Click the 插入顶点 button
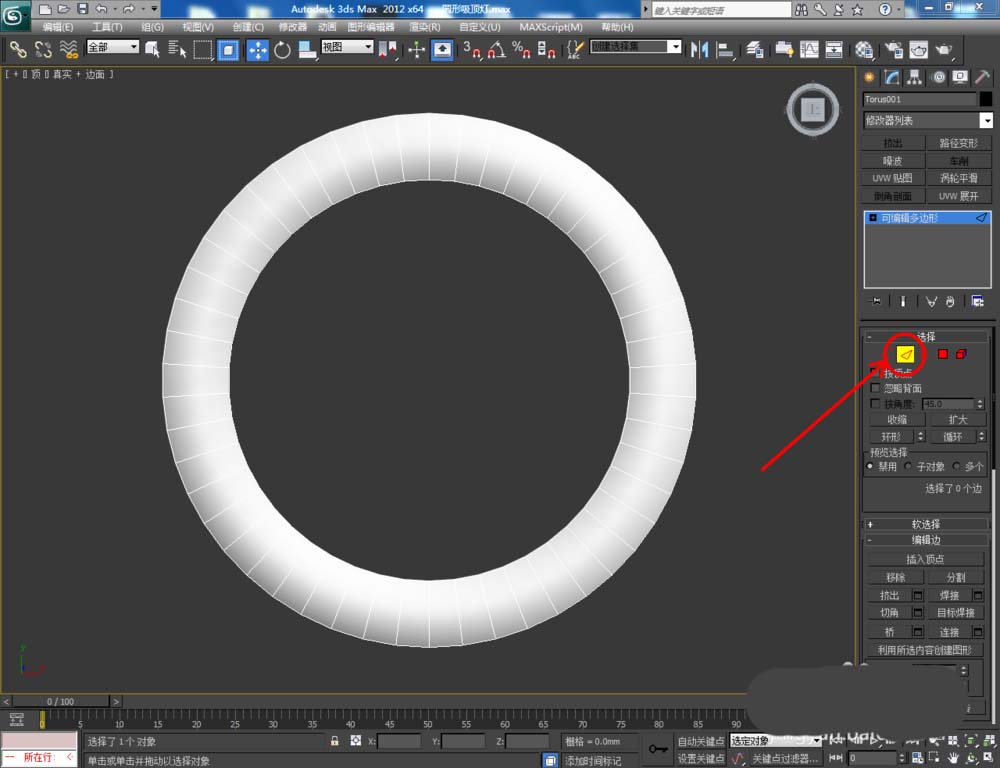The height and width of the screenshot is (768, 1000). 925,559
